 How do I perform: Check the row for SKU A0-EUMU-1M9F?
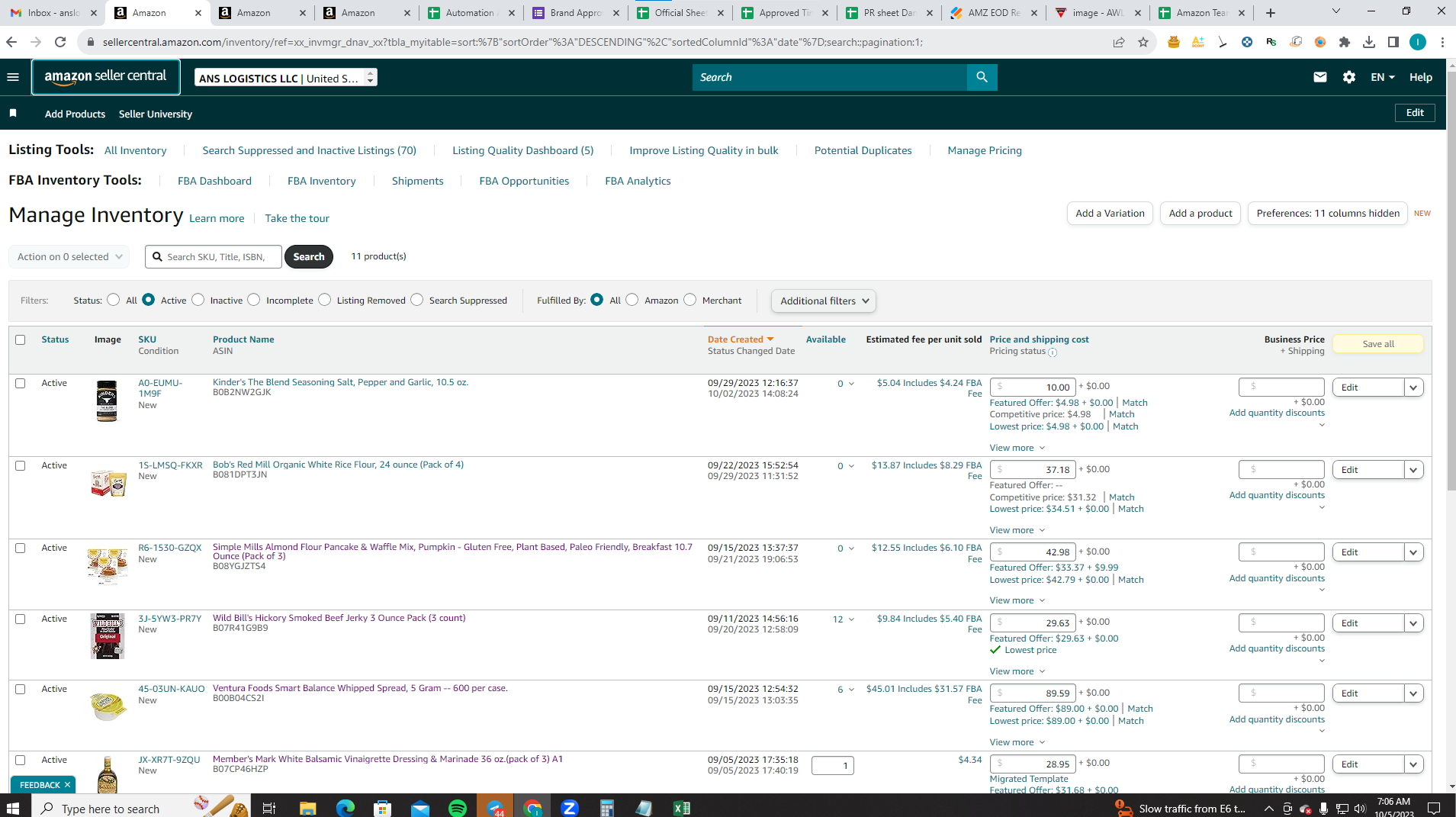(x=21, y=384)
